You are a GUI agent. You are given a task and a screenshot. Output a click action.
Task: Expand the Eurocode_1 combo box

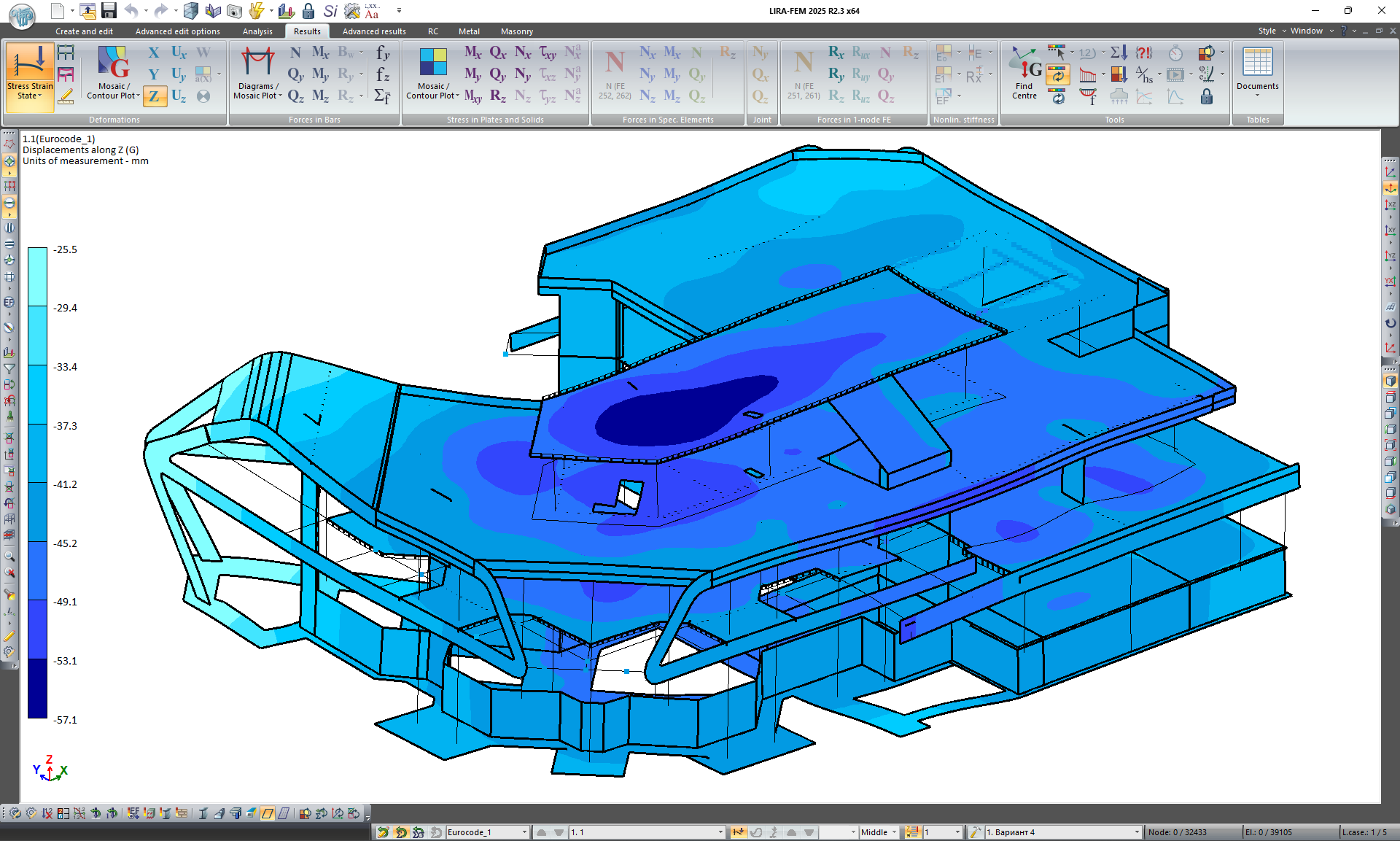pyautogui.click(x=524, y=832)
